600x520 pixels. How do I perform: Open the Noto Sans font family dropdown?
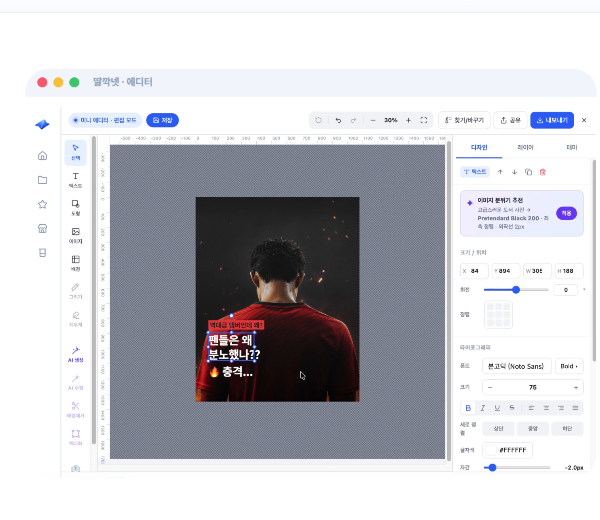(517, 366)
